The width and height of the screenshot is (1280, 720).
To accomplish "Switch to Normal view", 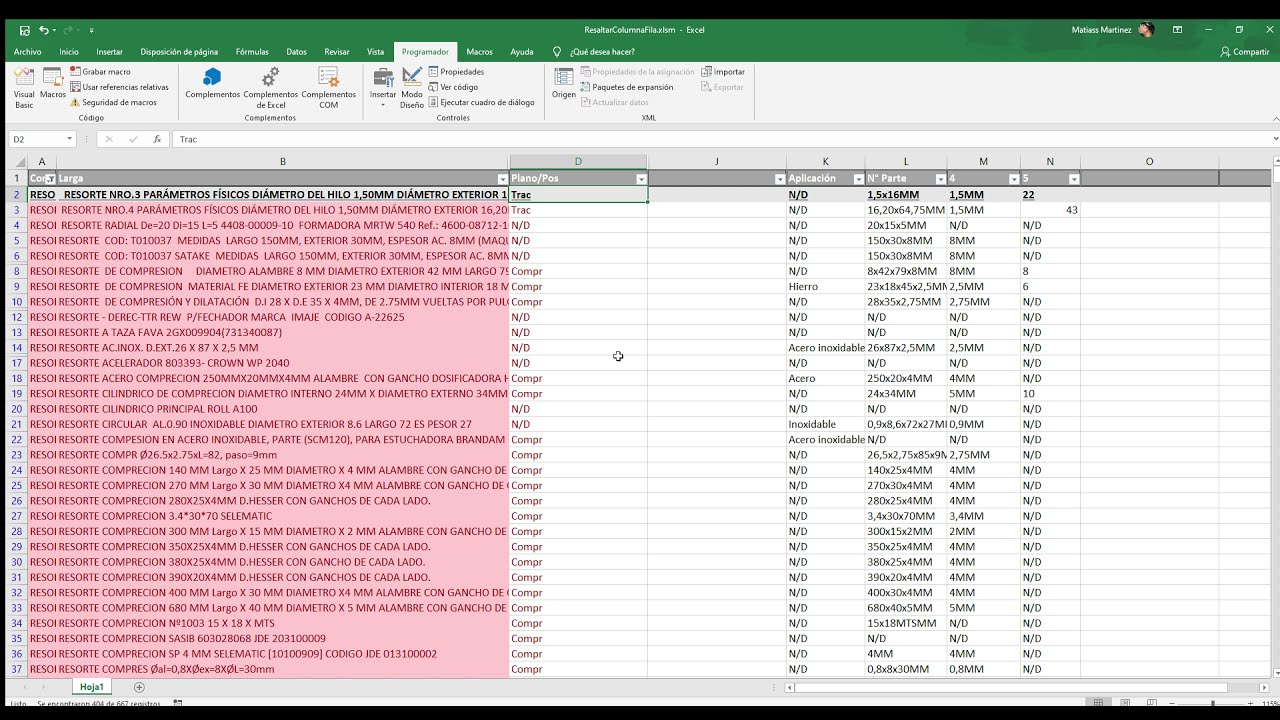I will pos(1099,703).
